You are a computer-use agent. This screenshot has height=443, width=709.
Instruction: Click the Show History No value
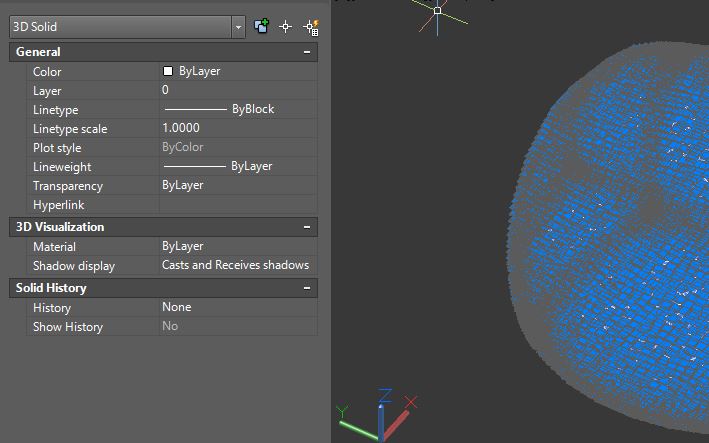238,326
